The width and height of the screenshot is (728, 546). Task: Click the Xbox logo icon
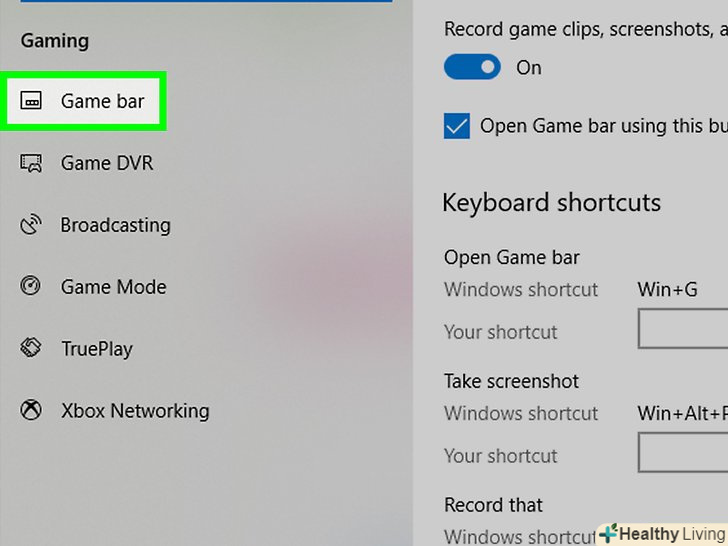(x=31, y=410)
